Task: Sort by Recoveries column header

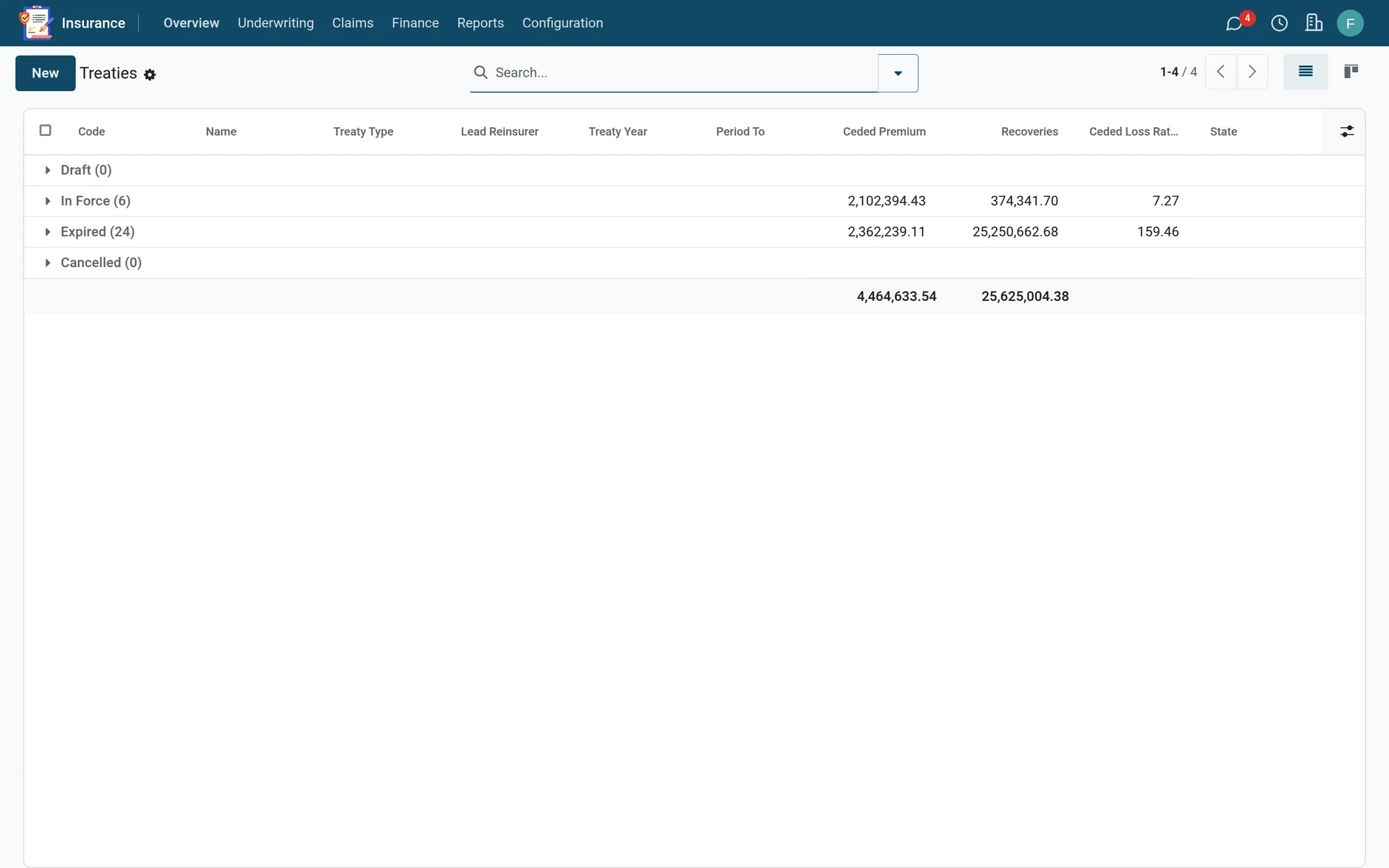Action: tap(1029, 132)
